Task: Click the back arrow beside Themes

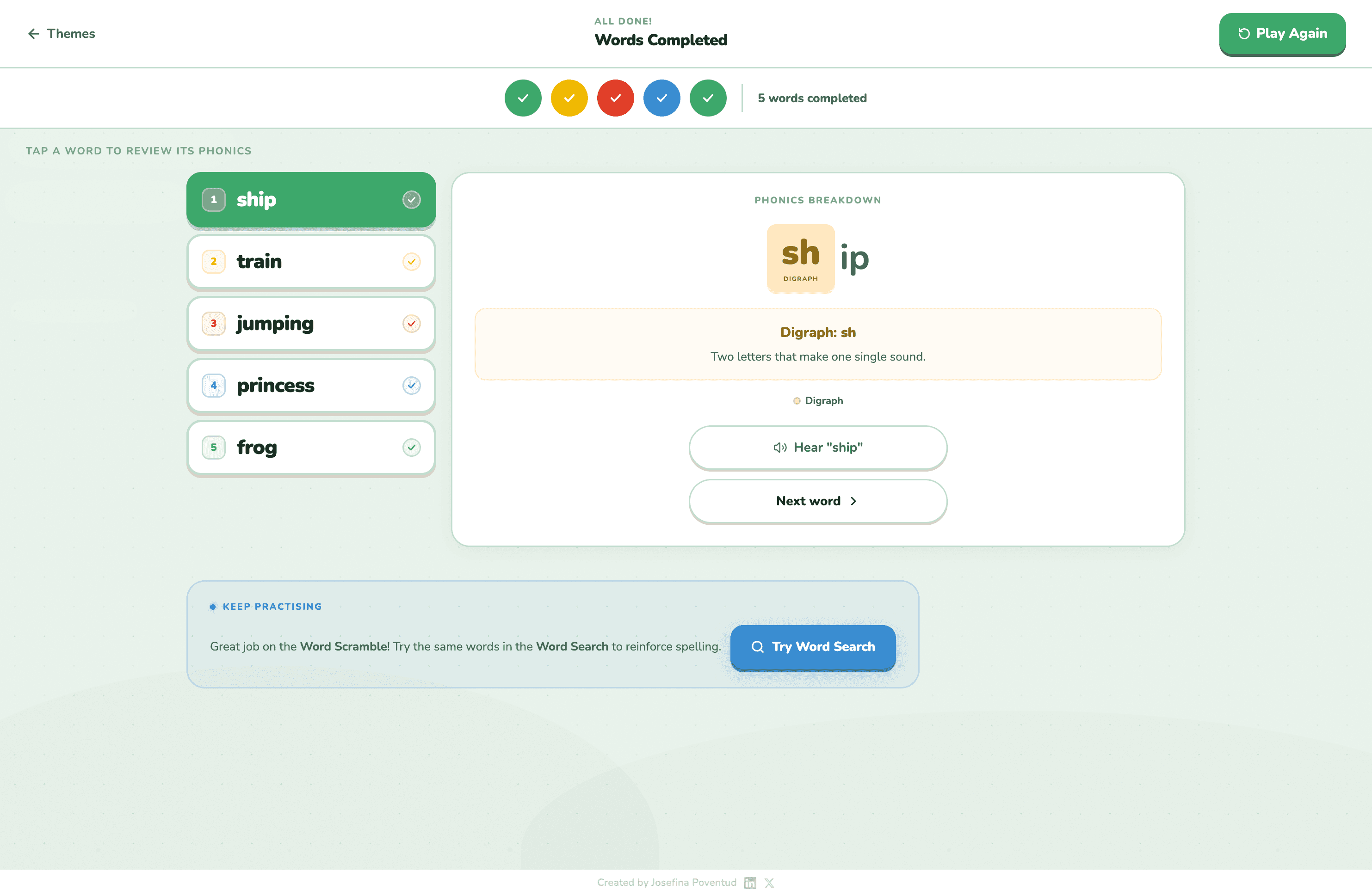Action: [33, 34]
